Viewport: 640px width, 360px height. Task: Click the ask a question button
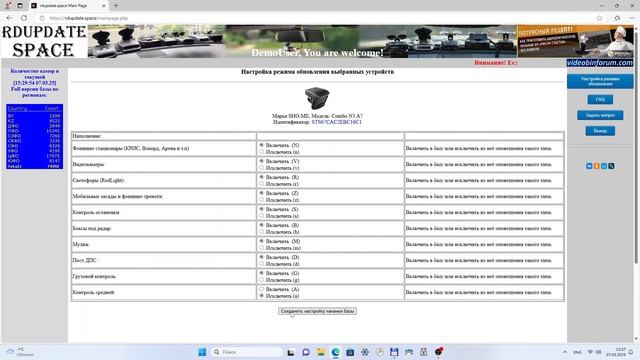[600, 115]
